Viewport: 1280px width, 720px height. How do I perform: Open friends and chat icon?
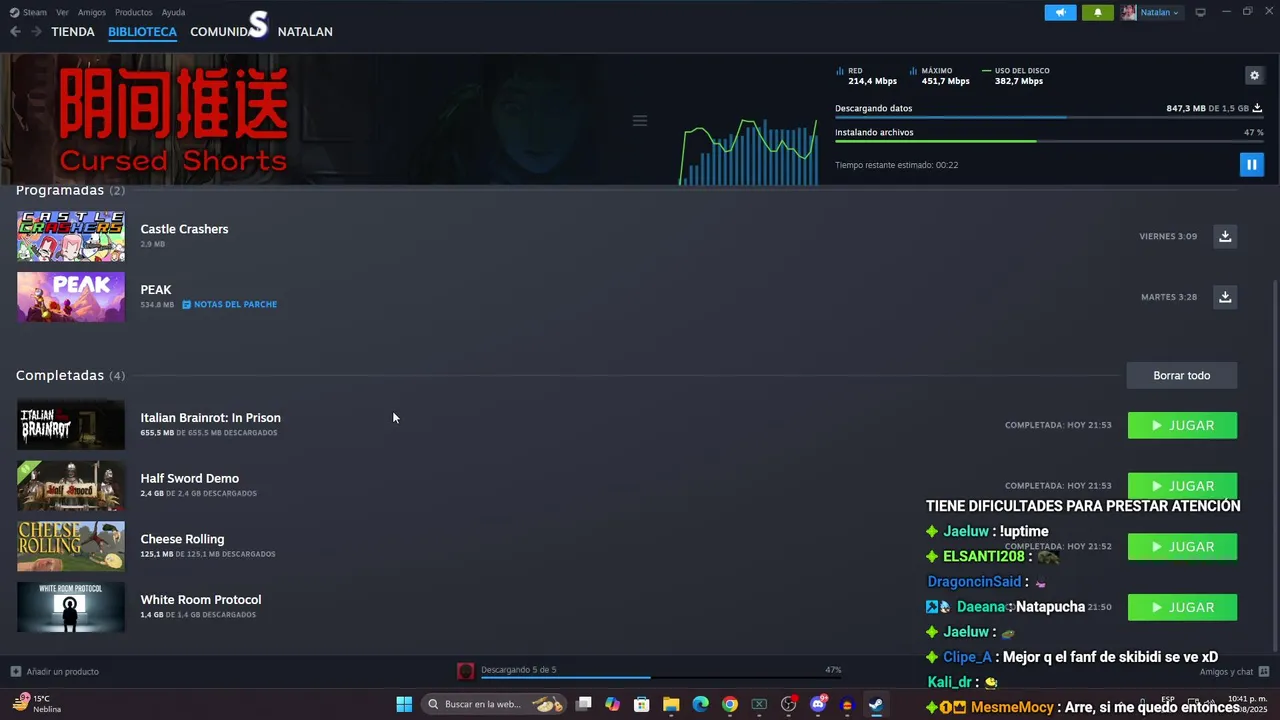1264,671
